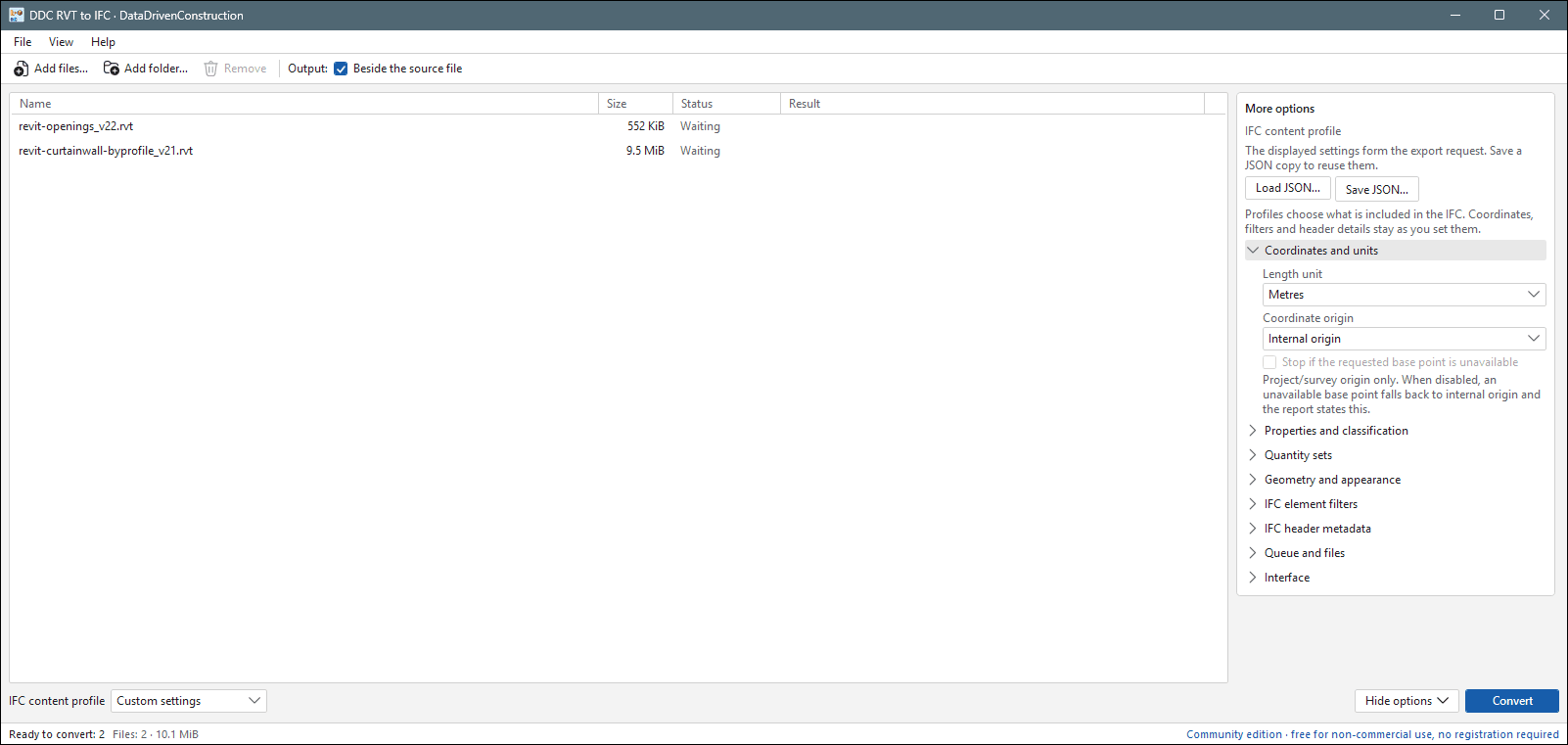Click the Add files icon
Image resolution: width=1568 pixels, height=745 pixels.
click(21, 69)
